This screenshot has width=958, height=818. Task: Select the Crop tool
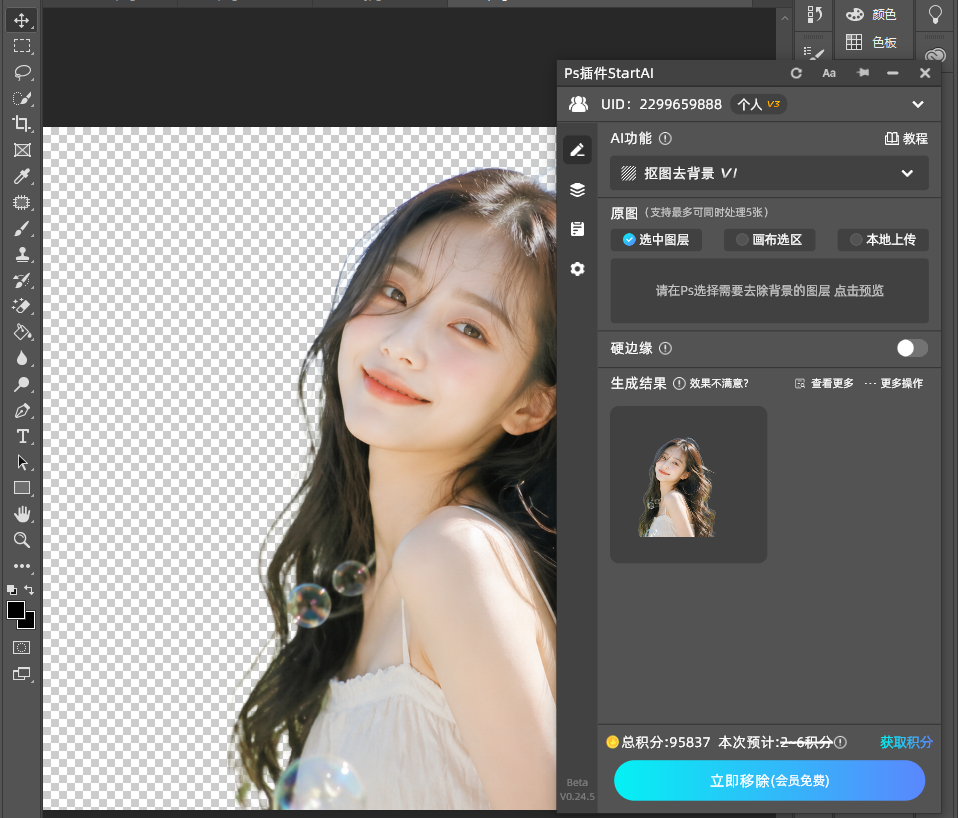click(23, 124)
